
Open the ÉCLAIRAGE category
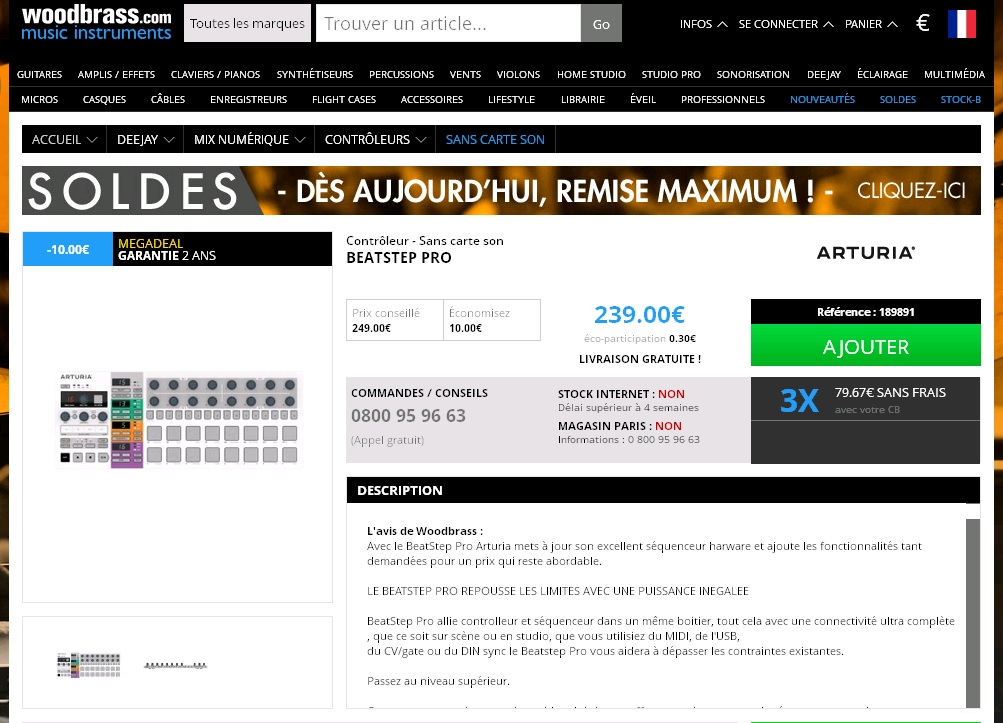pyautogui.click(x=882, y=74)
